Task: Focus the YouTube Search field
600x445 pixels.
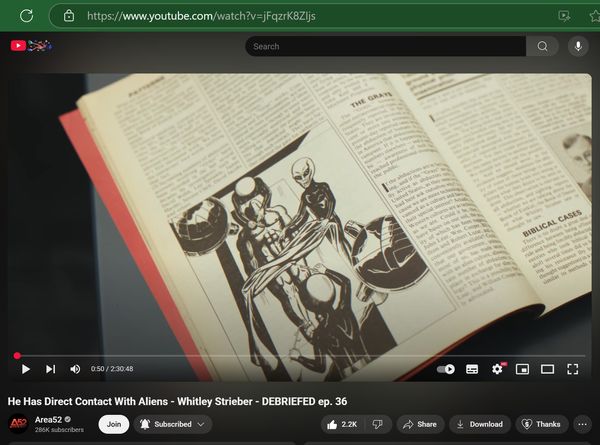Action: pos(385,46)
